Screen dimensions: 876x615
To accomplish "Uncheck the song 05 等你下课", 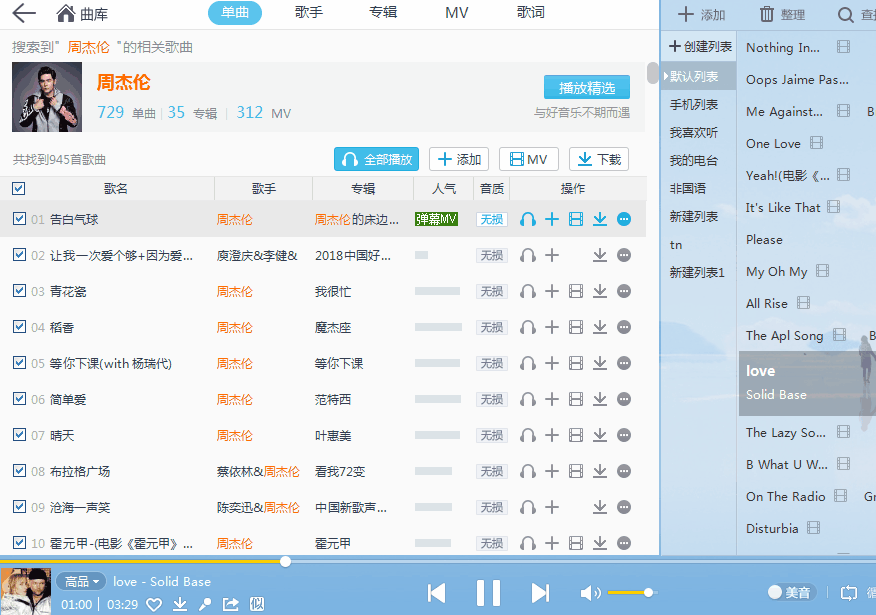I will [19, 363].
